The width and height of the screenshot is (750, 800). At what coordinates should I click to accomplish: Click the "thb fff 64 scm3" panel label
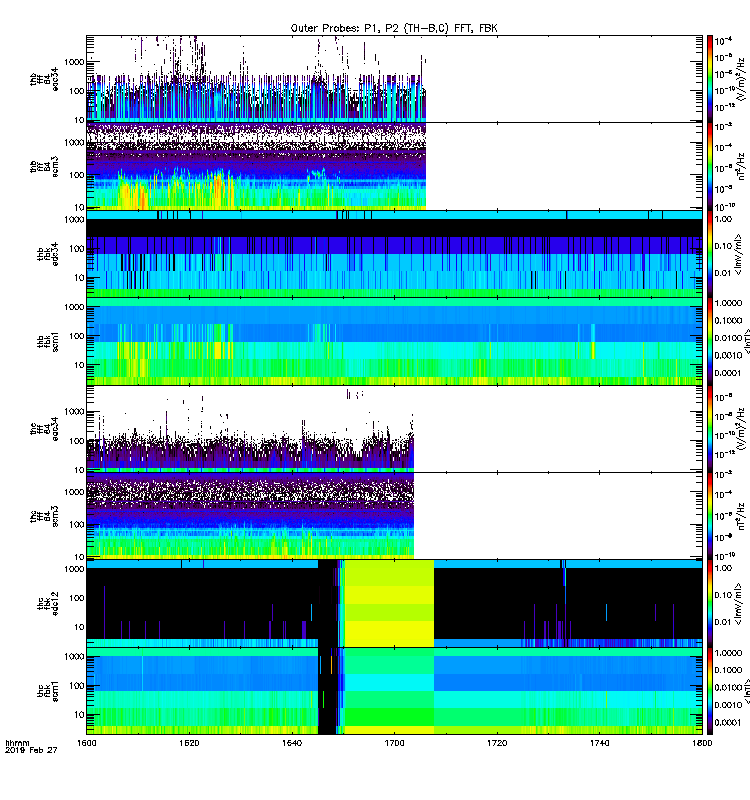[x=44, y=166]
